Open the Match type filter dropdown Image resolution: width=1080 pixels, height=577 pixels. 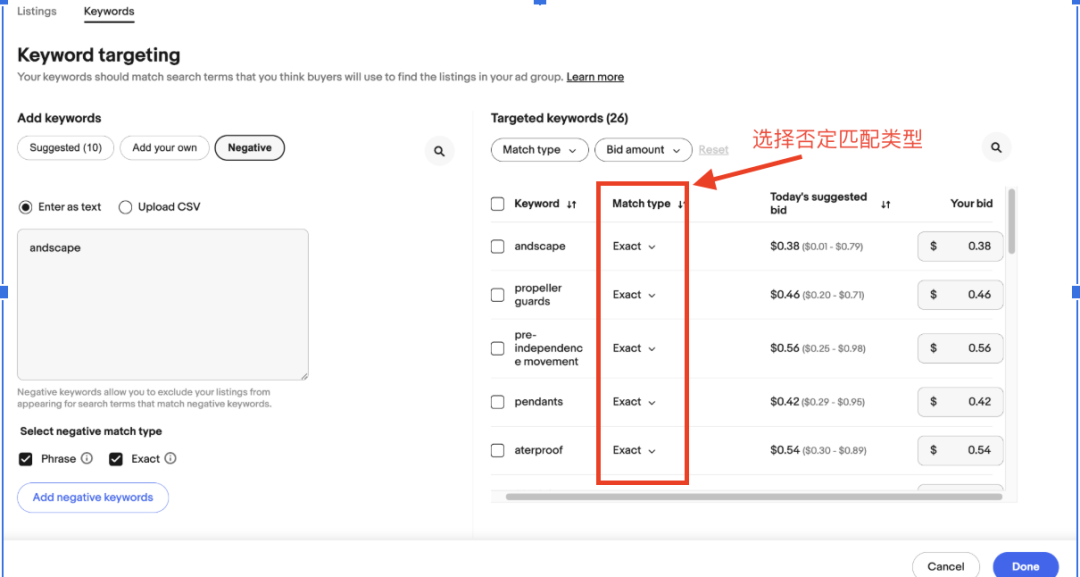539,150
